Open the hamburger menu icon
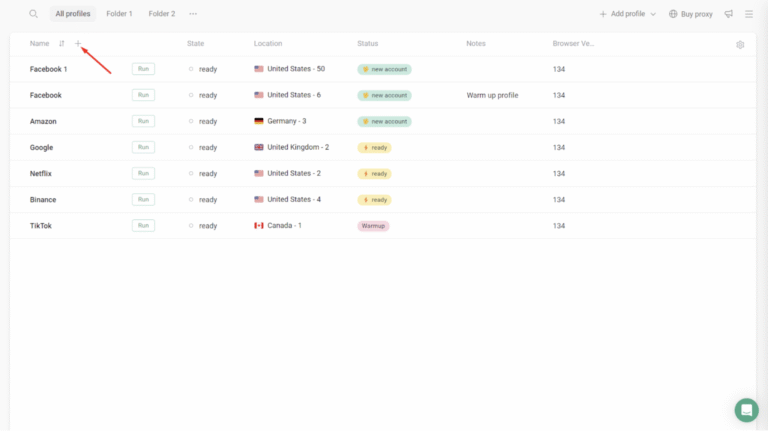The height and width of the screenshot is (431, 768). click(749, 14)
